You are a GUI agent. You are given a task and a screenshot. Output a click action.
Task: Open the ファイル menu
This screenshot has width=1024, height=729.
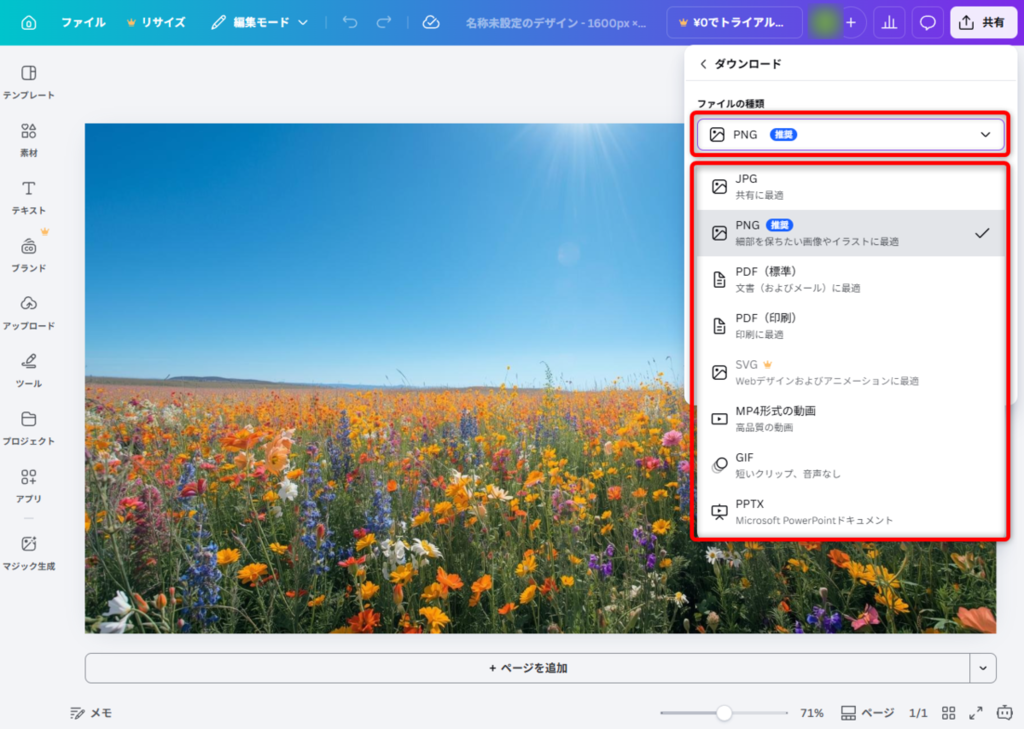(83, 23)
